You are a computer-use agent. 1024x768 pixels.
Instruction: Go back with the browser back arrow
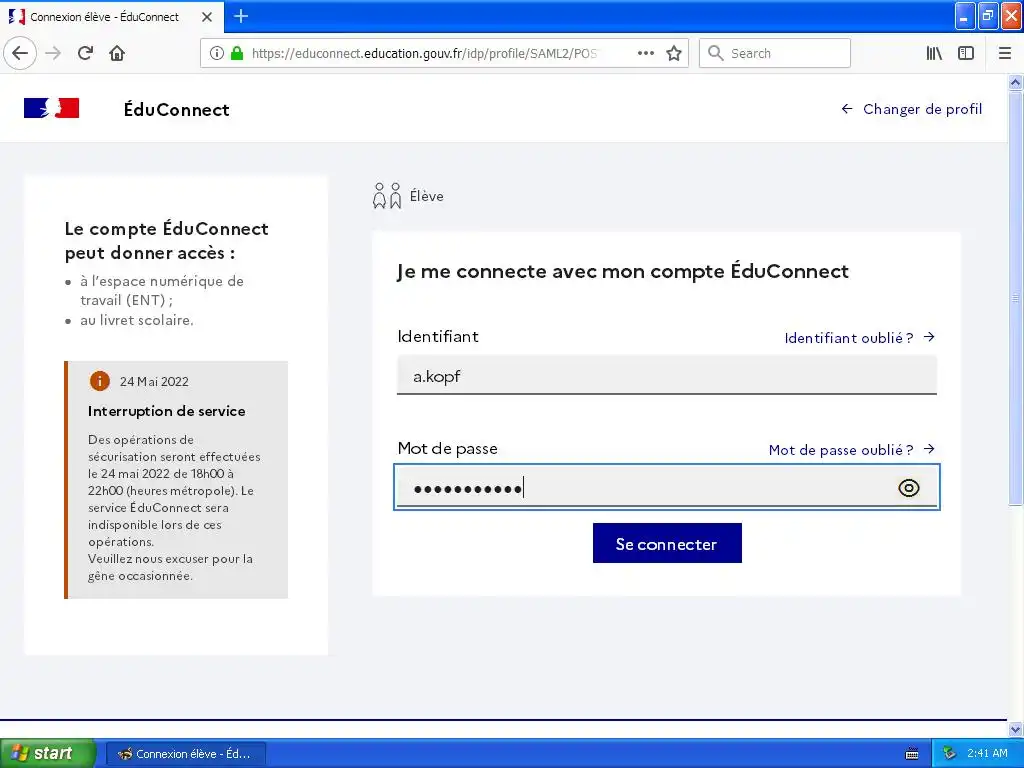point(20,53)
